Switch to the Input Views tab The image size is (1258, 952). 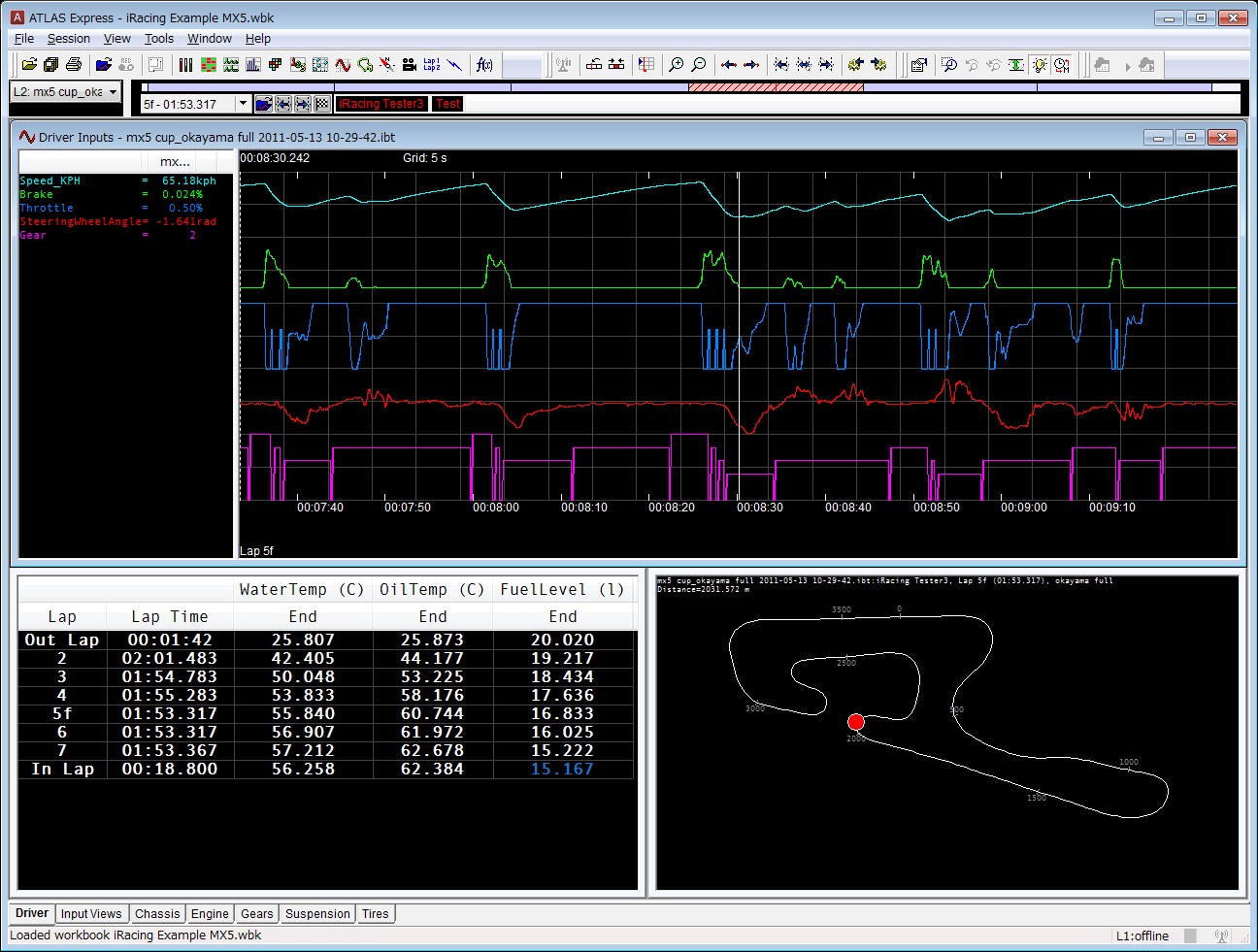tap(91, 914)
